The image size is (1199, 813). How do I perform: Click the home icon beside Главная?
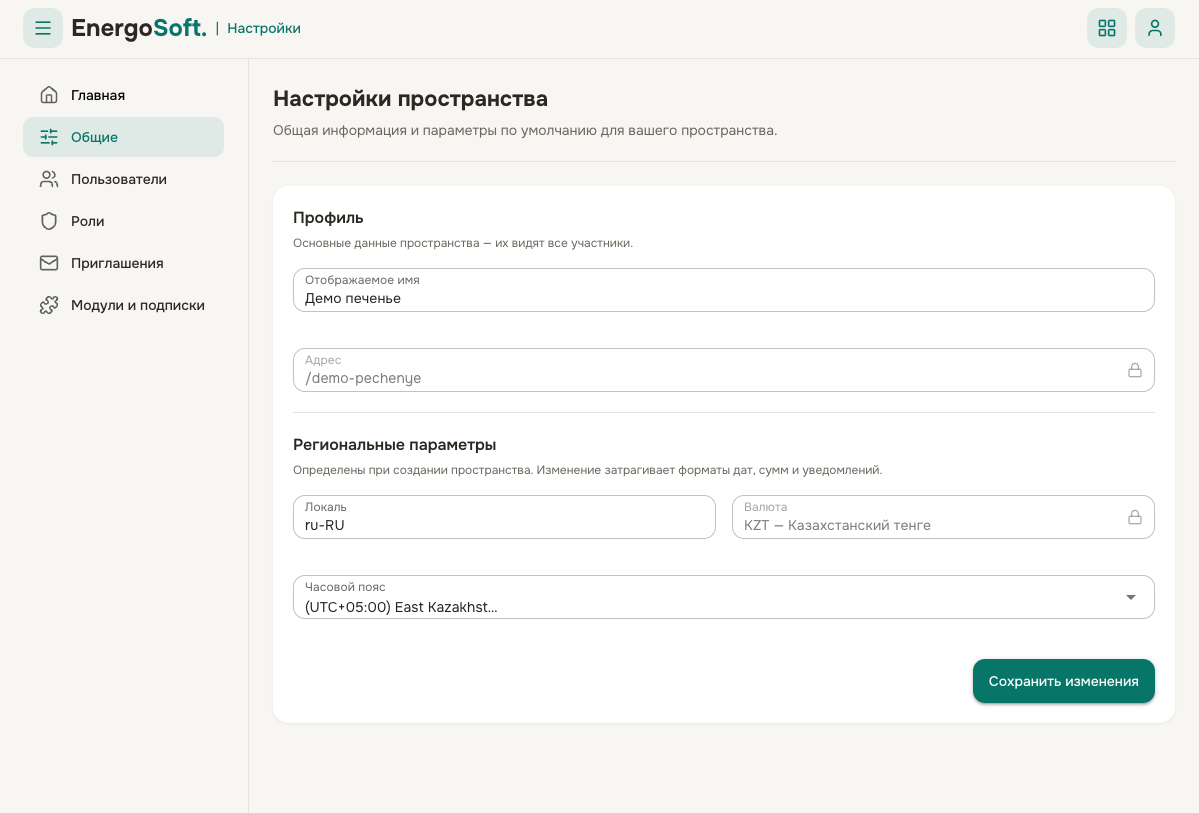pos(49,95)
